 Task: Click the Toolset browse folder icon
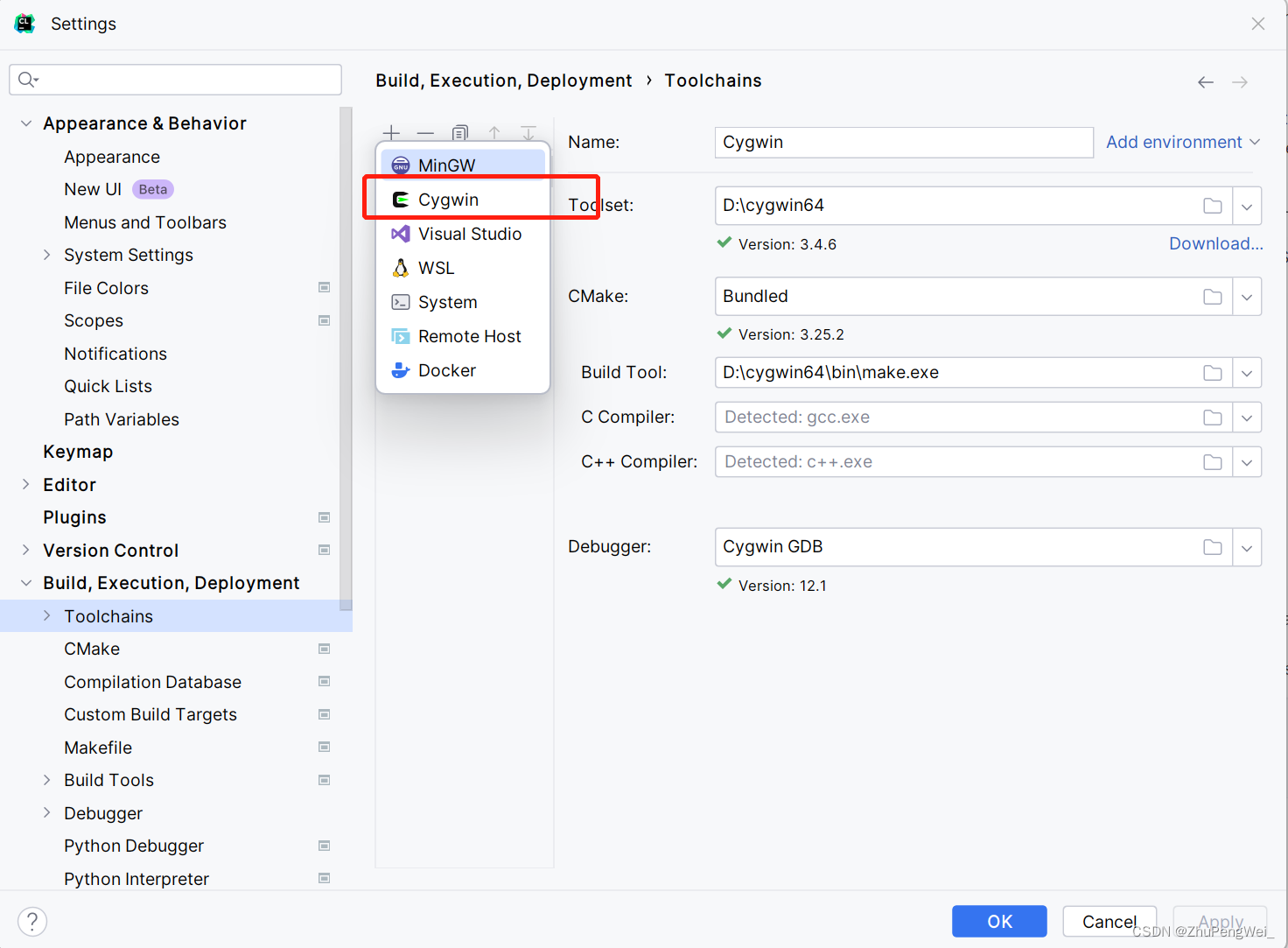[x=1213, y=206]
